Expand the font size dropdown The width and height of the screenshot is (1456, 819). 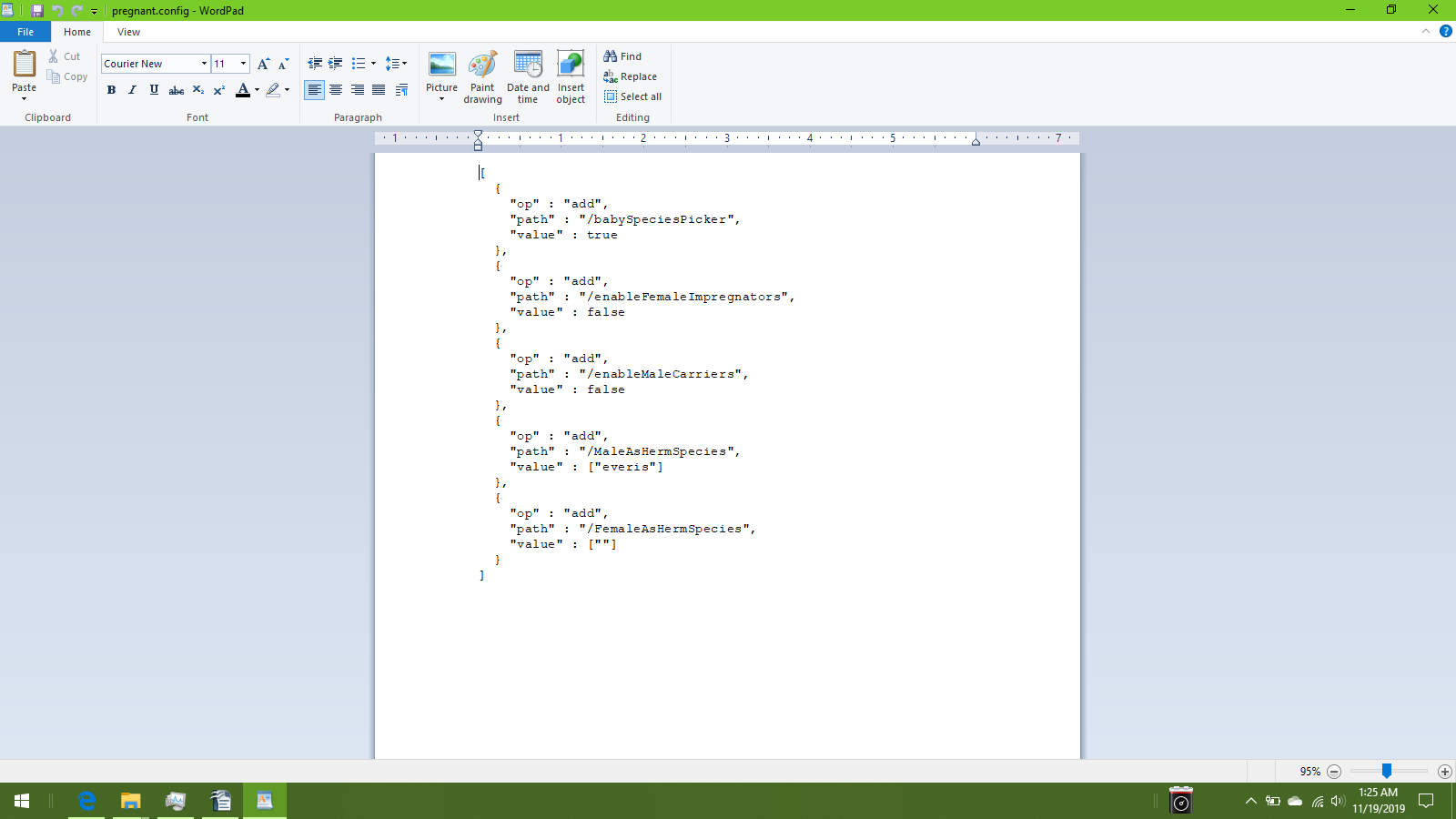pyautogui.click(x=243, y=64)
